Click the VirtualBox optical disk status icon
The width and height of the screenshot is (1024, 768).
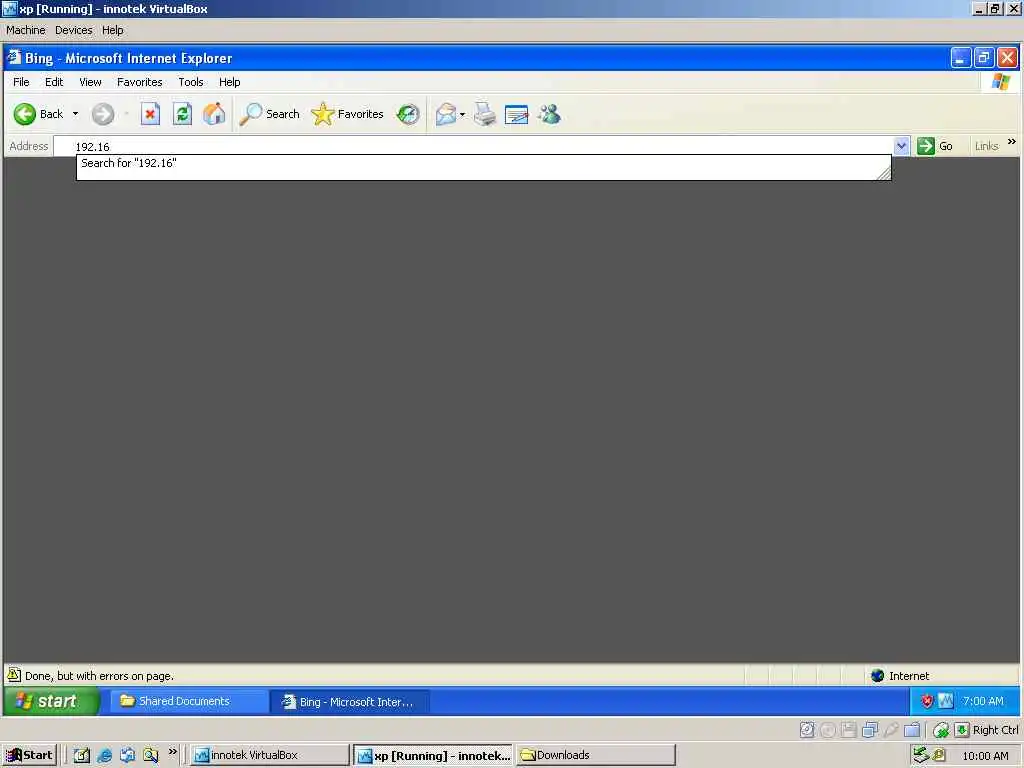tap(827, 730)
